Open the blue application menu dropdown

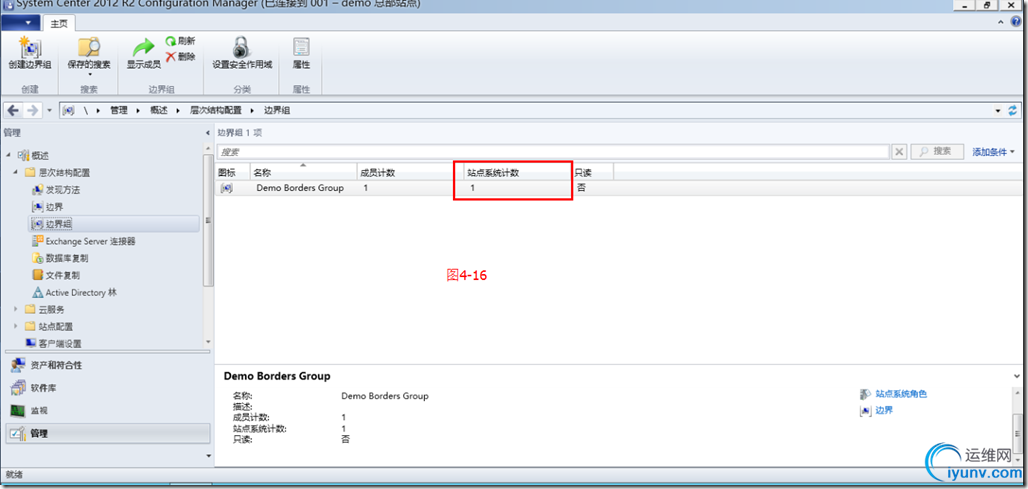point(21,24)
